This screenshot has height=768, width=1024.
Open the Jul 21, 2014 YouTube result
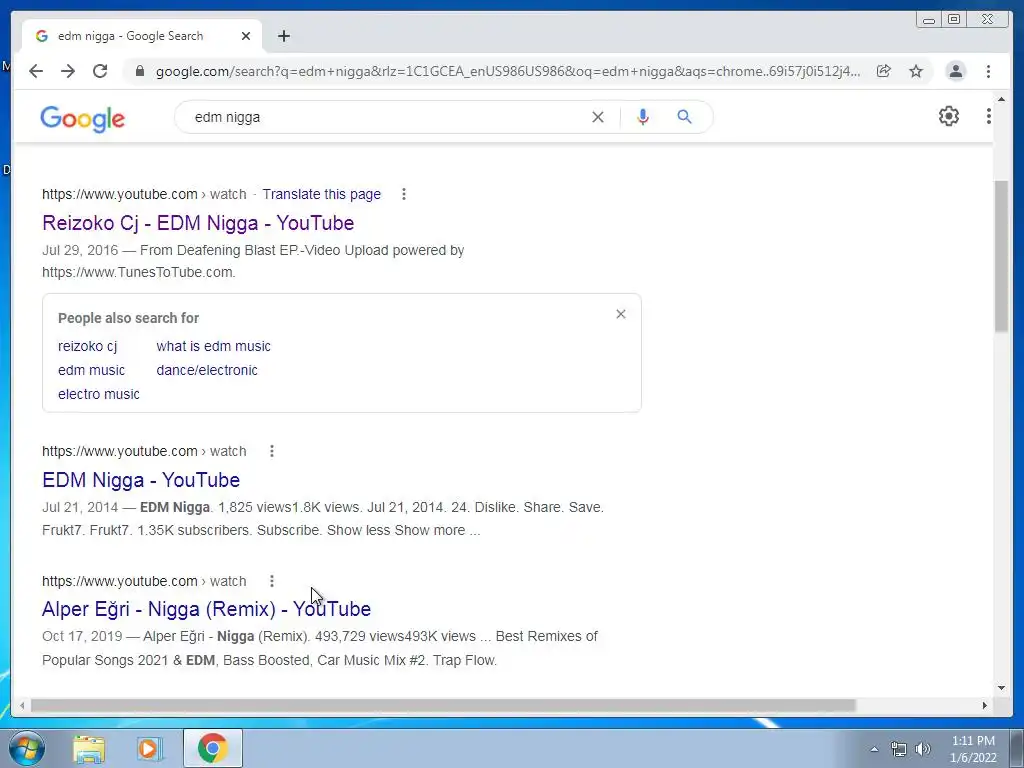[x=141, y=480]
